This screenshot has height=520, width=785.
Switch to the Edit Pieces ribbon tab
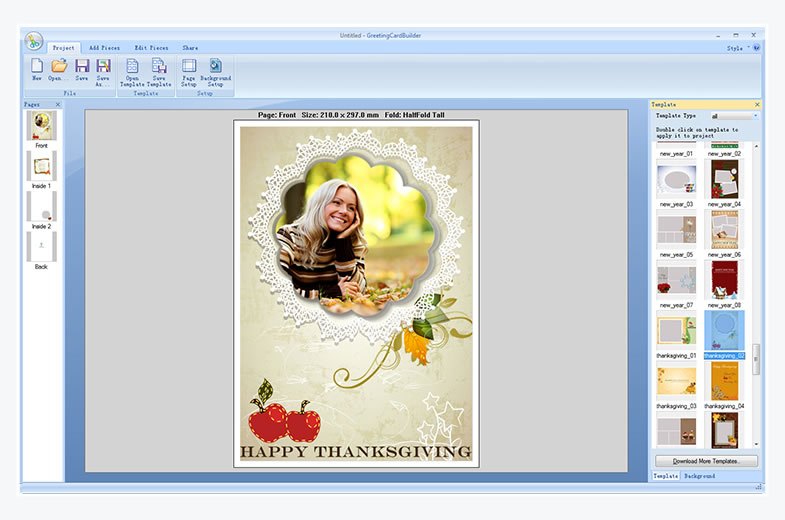(x=152, y=47)
